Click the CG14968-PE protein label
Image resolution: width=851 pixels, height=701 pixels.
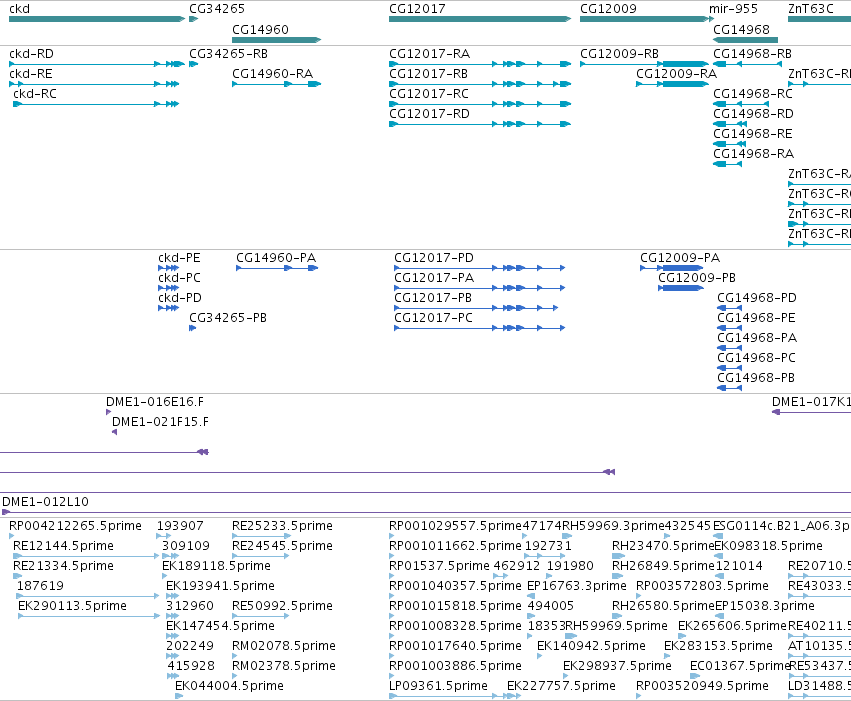click(x=756, y=318)
